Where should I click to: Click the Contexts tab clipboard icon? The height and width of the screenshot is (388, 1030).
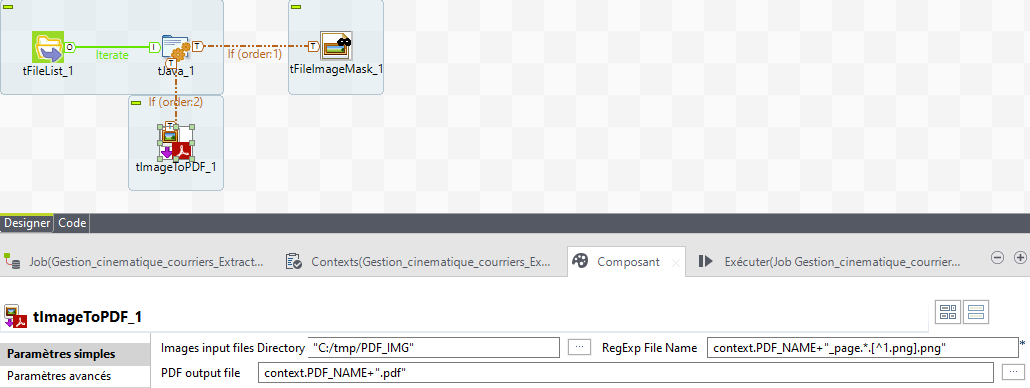coord(294,262)
